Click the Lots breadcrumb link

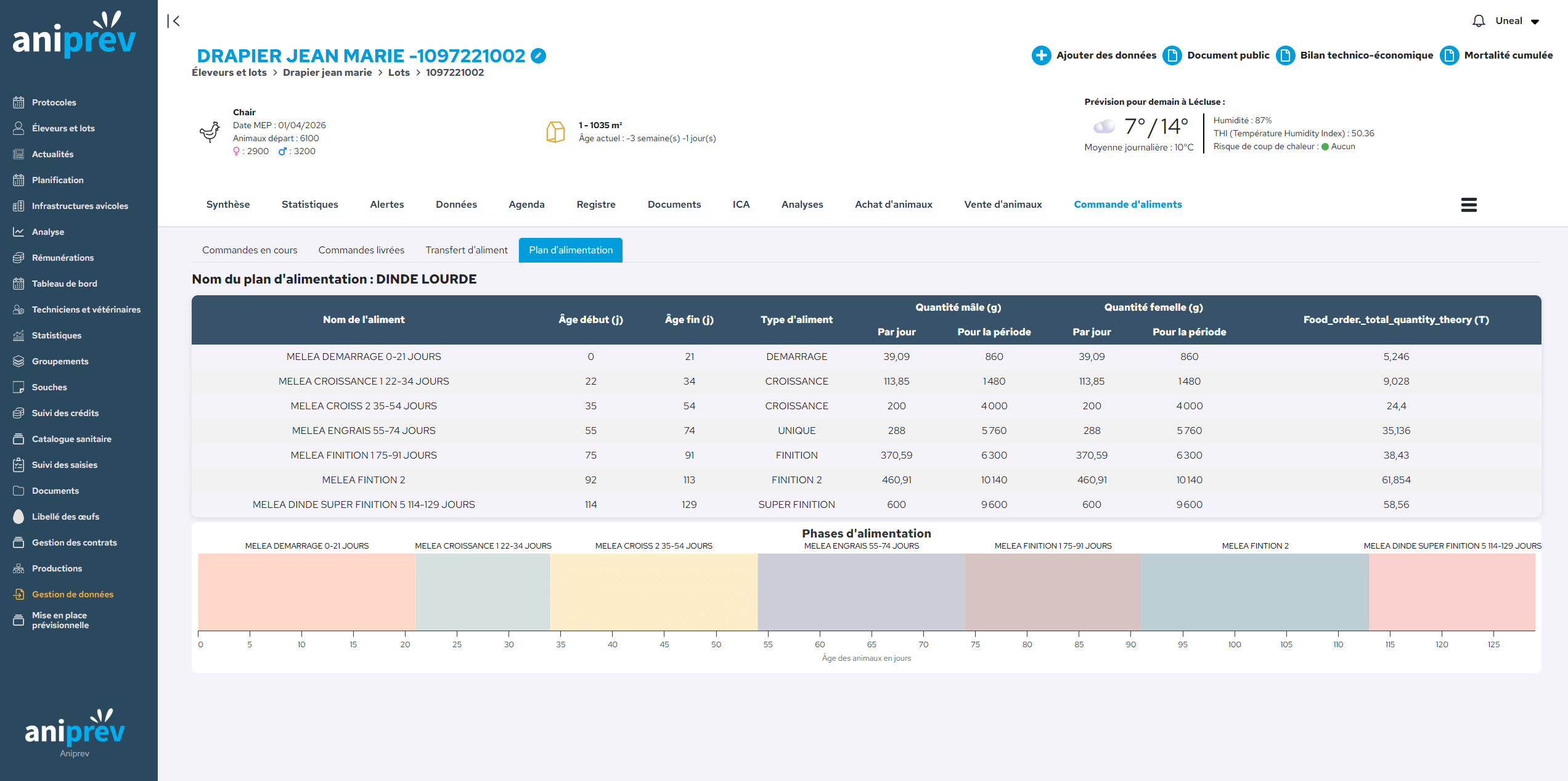click(398, 73)
